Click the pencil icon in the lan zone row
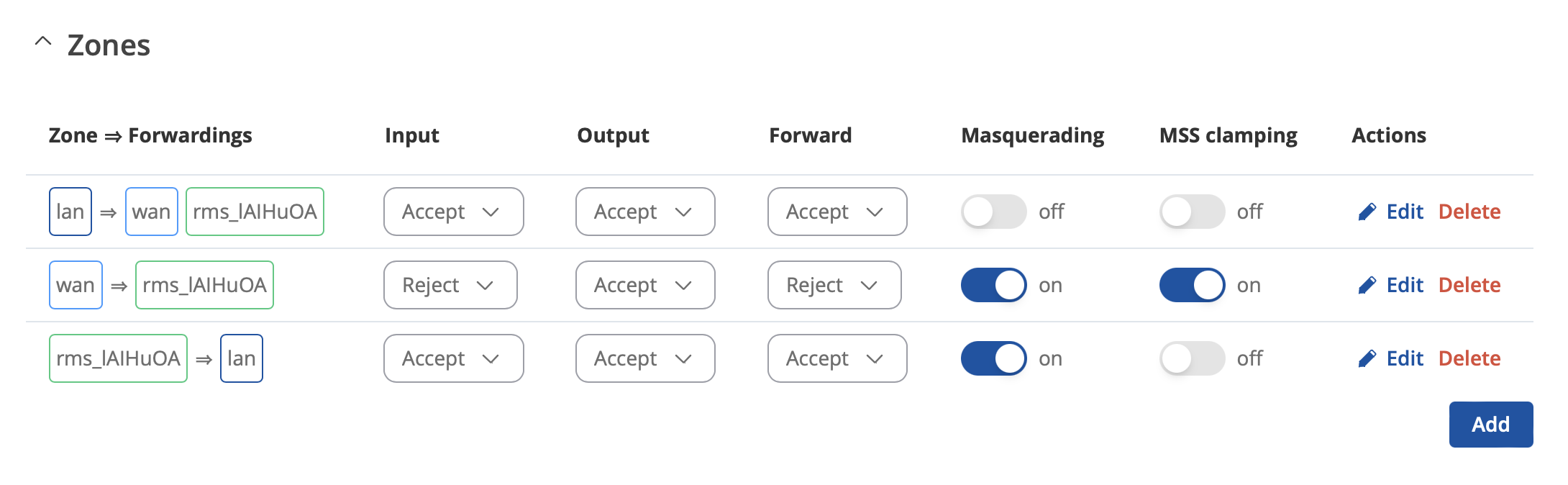This screenshot has width=1568, height=485. coord(1367,212)
